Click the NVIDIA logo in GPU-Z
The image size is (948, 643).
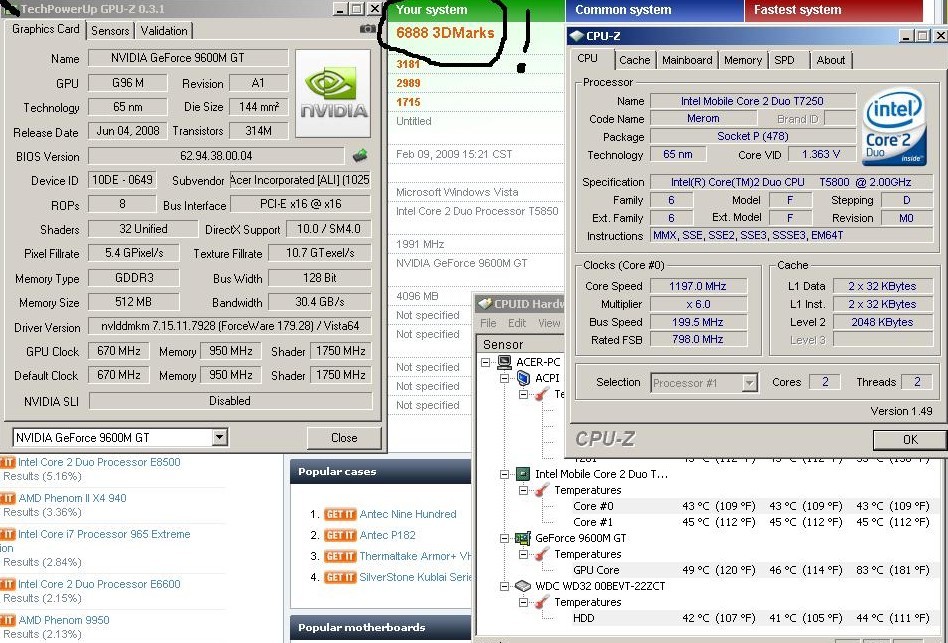click(x=333, y=94)
